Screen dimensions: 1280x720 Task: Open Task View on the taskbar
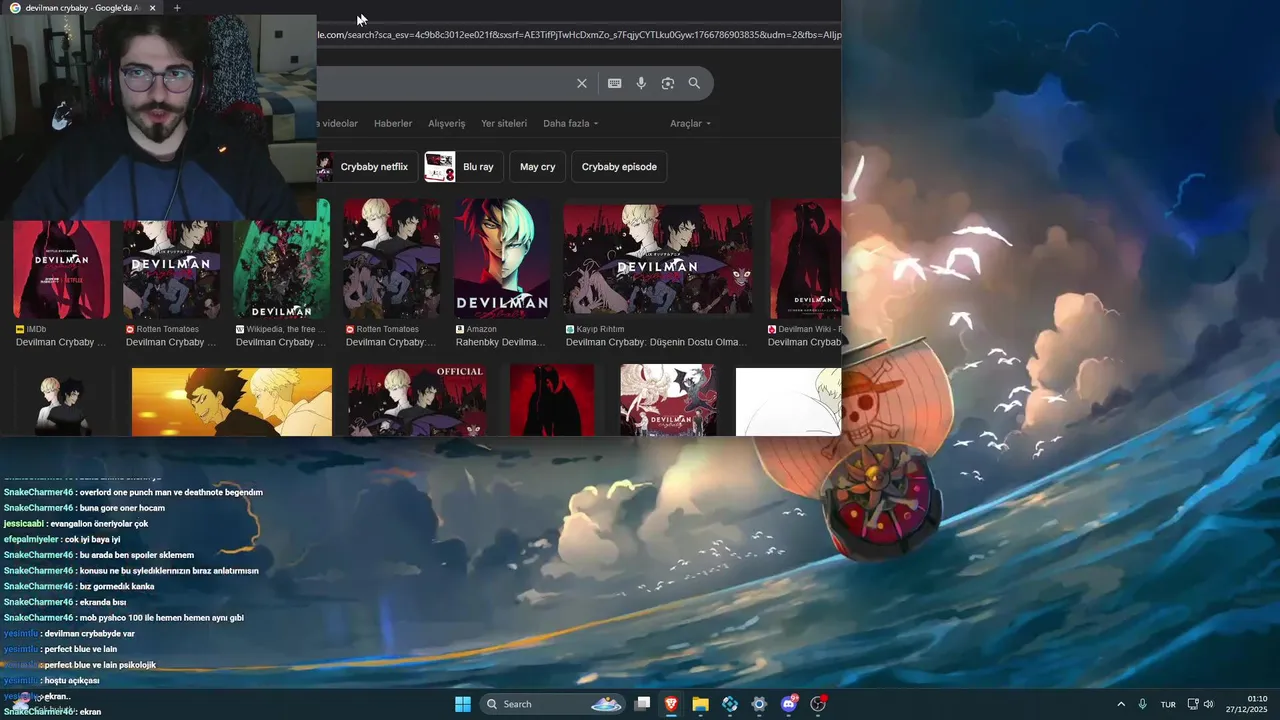click(643, 704)
